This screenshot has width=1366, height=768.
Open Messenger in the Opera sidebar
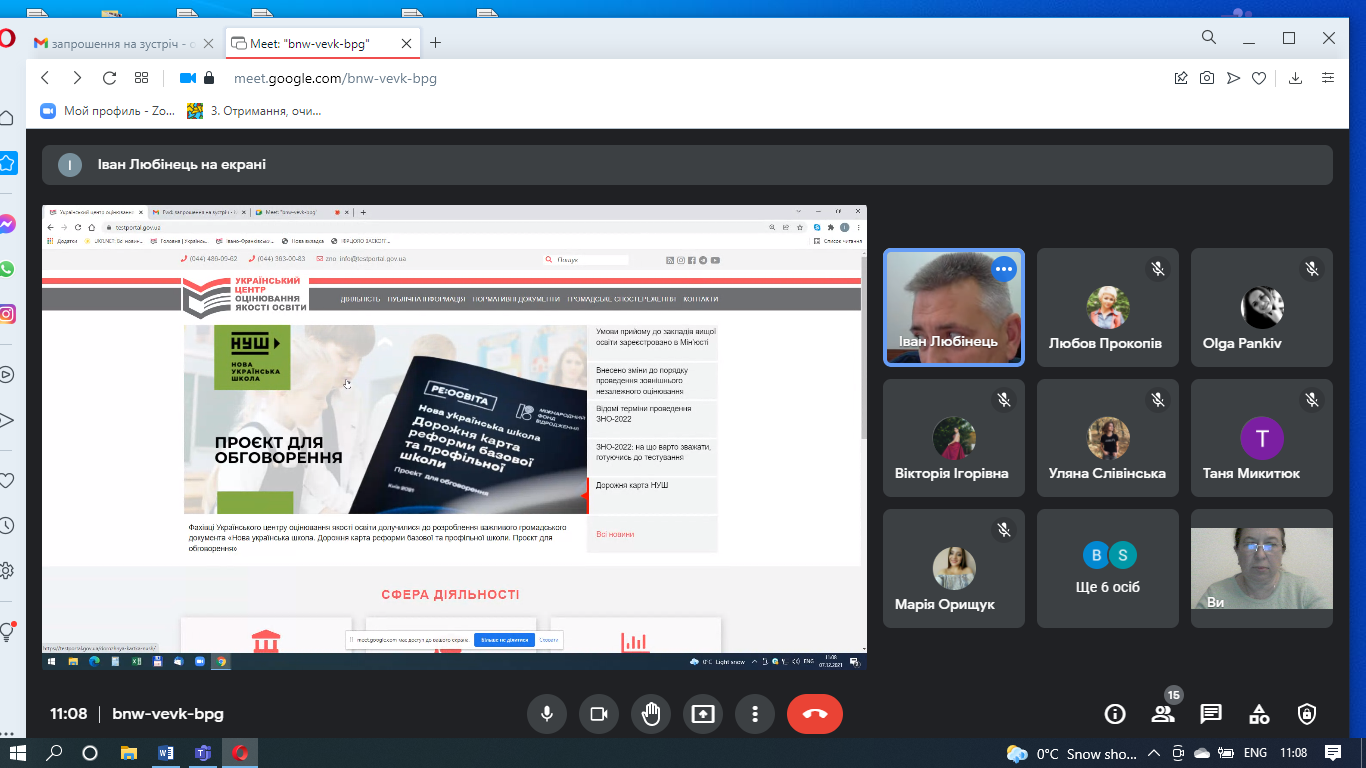pos(8,225)
